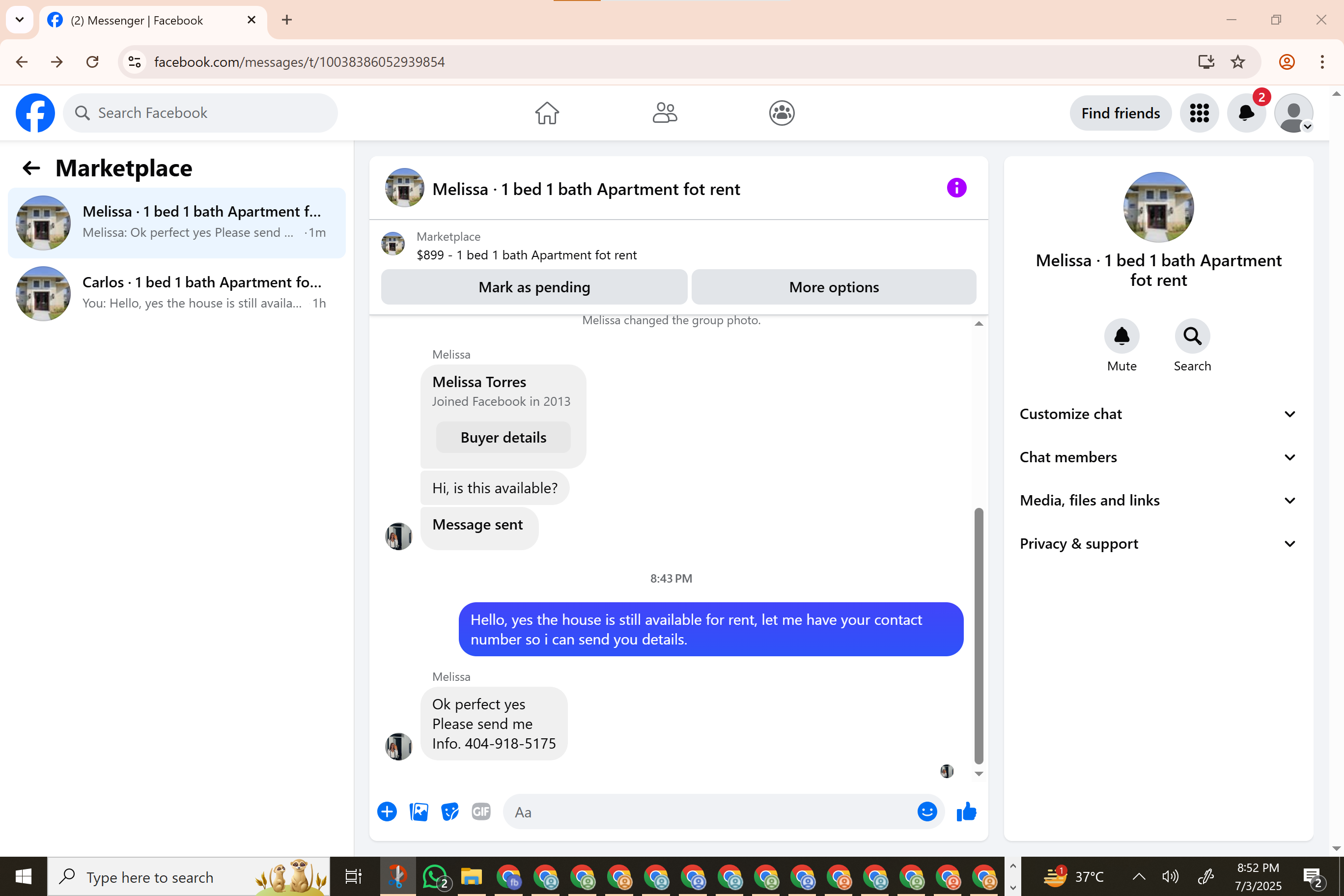
Task: Open the Facebook menu grid icon
Action: pos(1199,113)
